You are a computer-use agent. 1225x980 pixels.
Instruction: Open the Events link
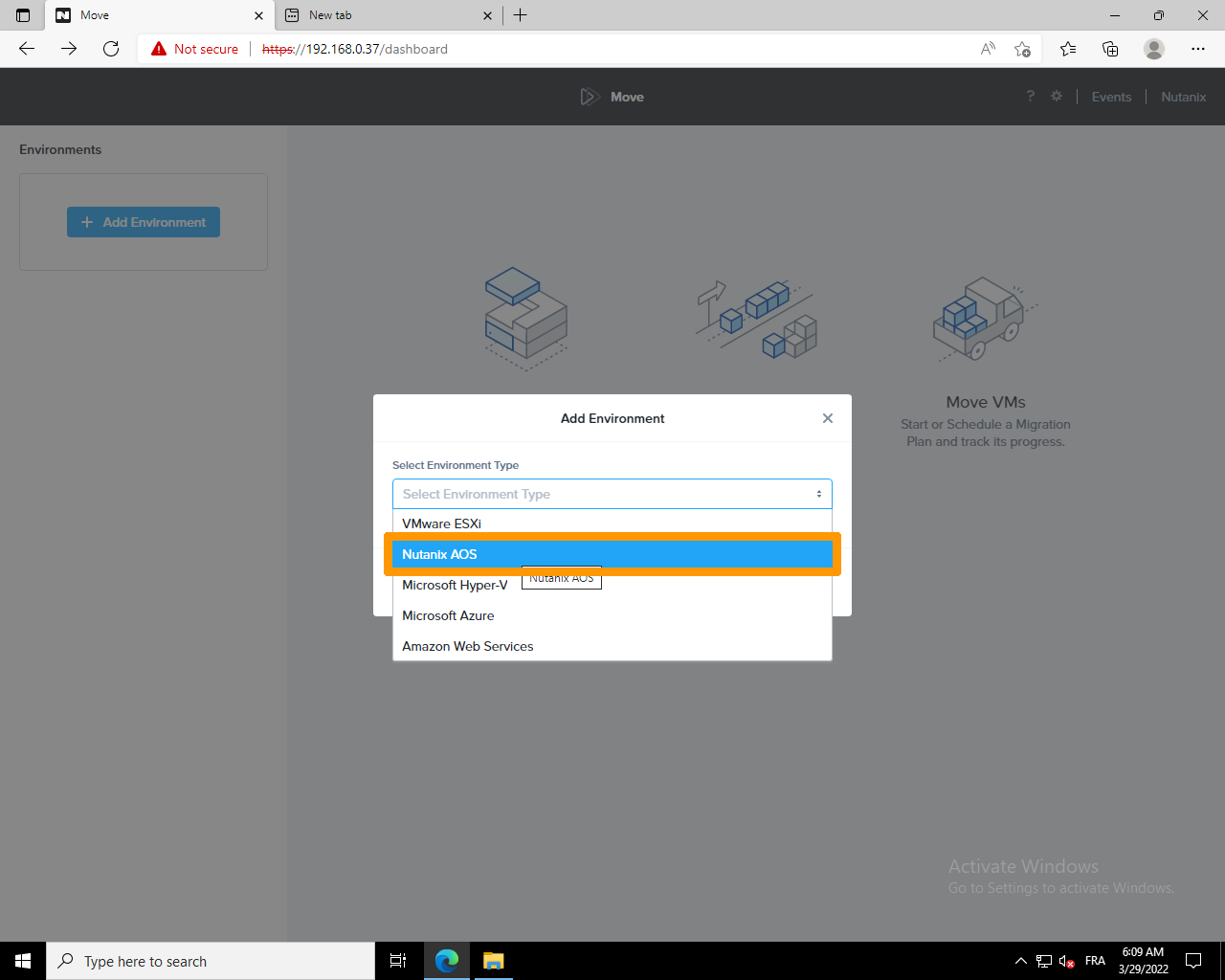click(1111, 97)
